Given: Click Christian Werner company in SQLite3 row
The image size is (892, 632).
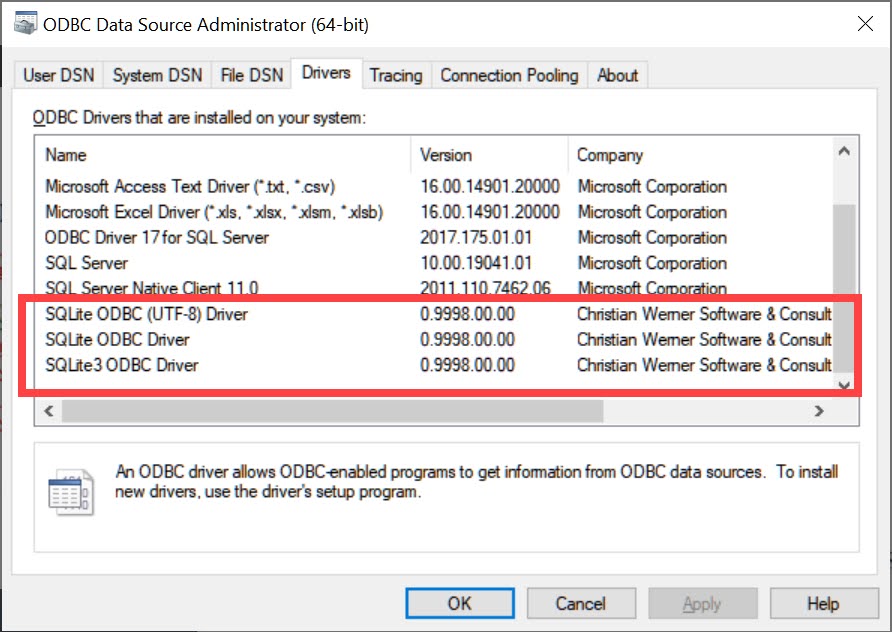Looking at the screenshot, I should pyautogui.click(x=704, y=365).
